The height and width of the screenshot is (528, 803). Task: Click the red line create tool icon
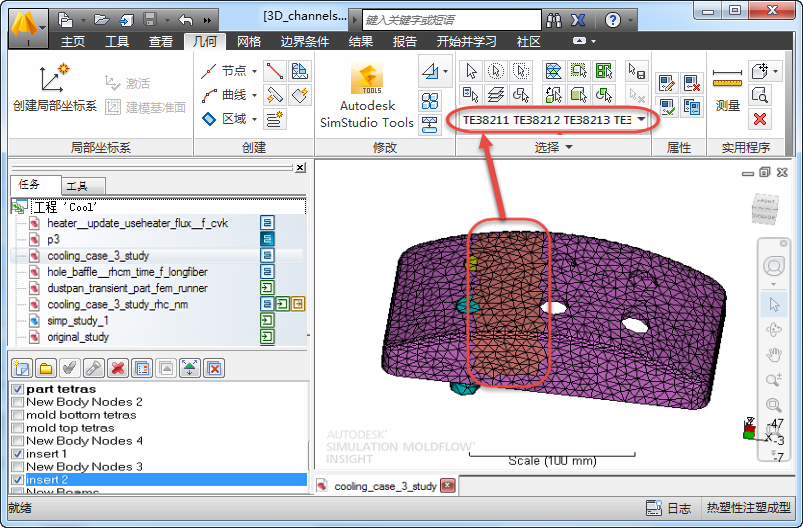pos(274,71)
